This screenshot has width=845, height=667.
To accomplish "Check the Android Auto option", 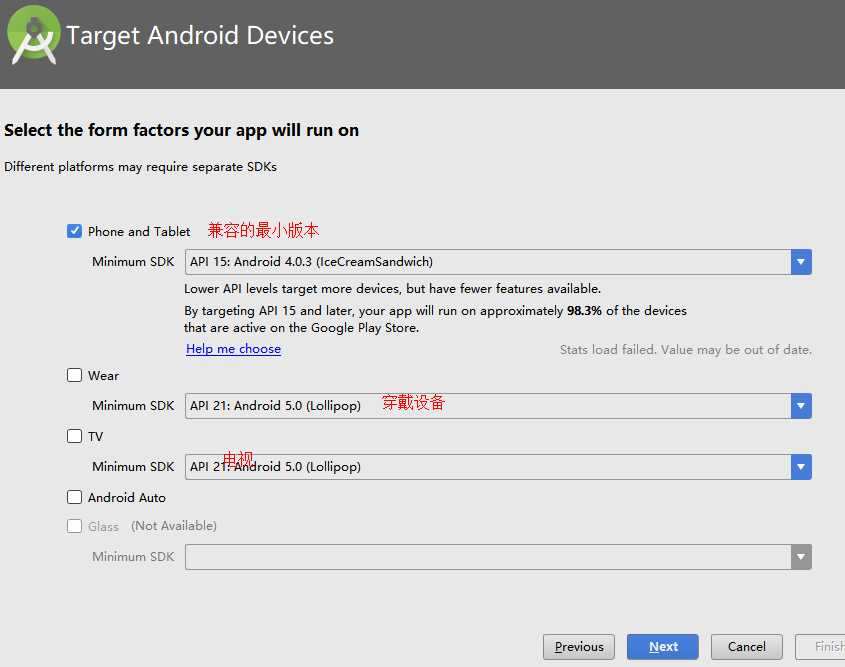I will click(x=74, y=497).
